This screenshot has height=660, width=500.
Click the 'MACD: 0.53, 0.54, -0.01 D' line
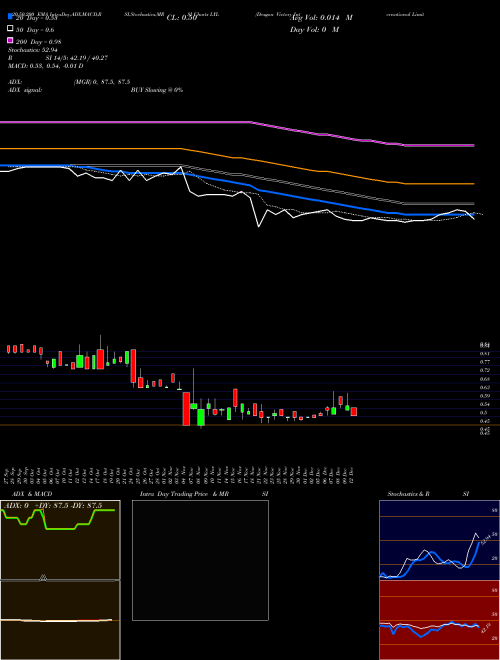pyautogui.click(x=45, y=66)
